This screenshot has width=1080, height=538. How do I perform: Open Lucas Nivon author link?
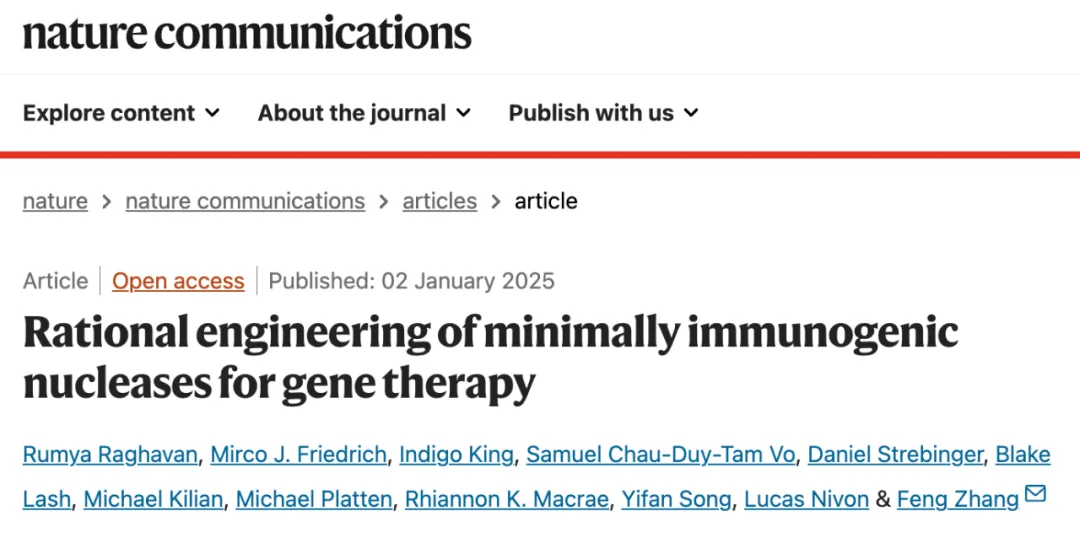806,499
